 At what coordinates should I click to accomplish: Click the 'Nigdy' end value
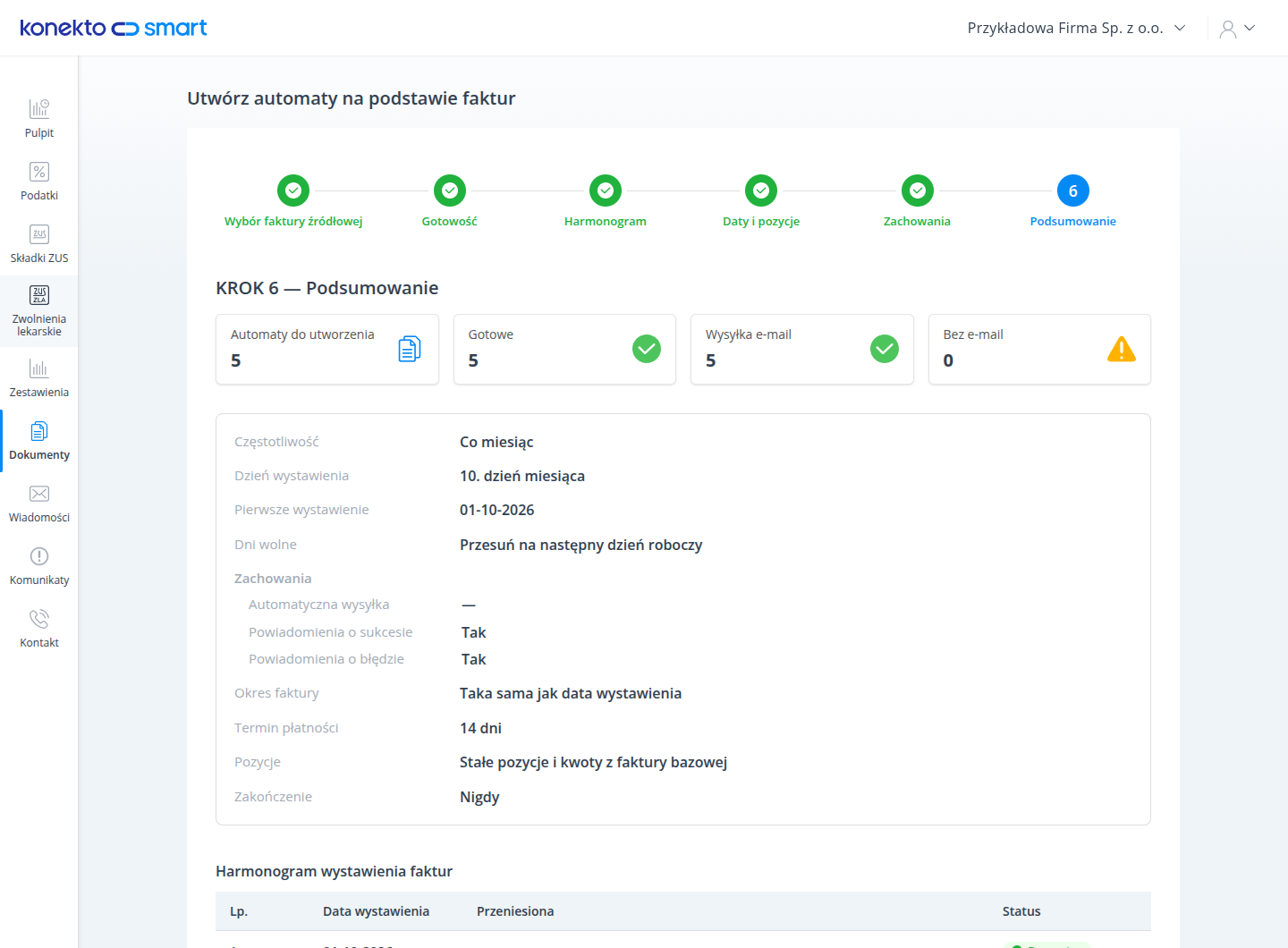coord(479,797)
